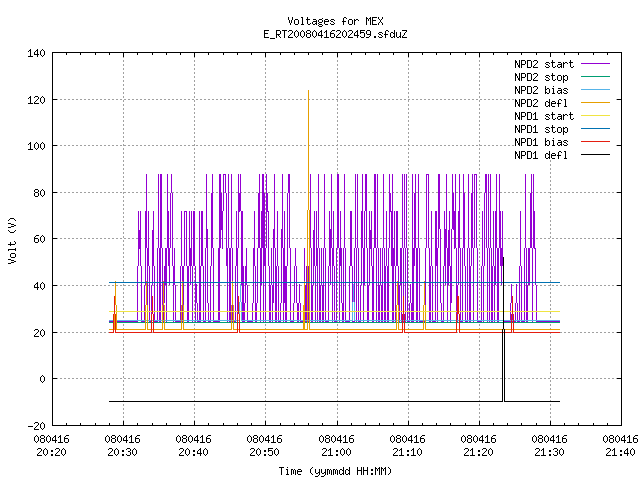Click the black NPD1 defl spike near 21:23
The height and width of the screenshot is (480, 640).
(x=504, y=329)
